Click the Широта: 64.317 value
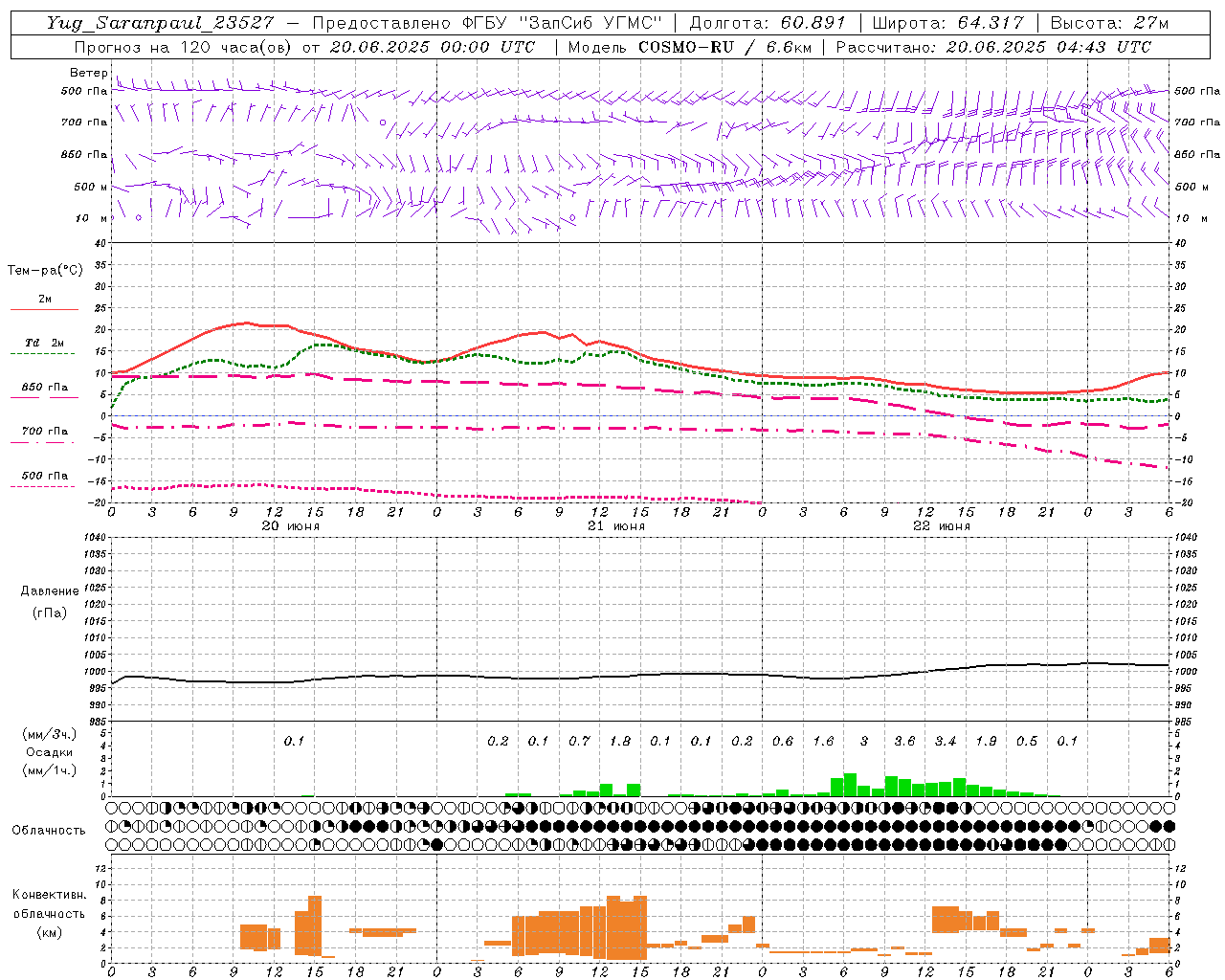Screen dimensions: 1225x980 tap(947, 23)
